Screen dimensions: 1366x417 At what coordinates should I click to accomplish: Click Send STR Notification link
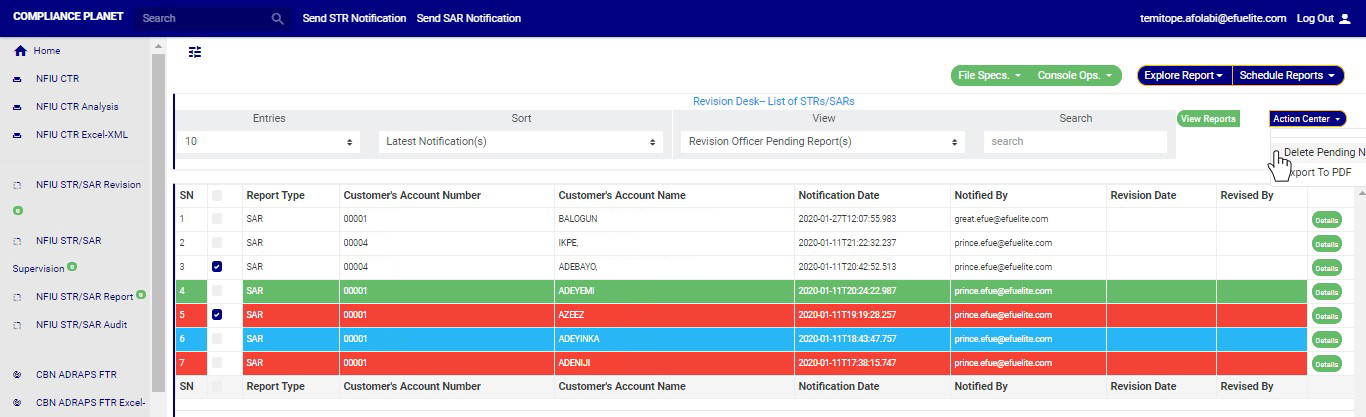(x=354, y=19)
